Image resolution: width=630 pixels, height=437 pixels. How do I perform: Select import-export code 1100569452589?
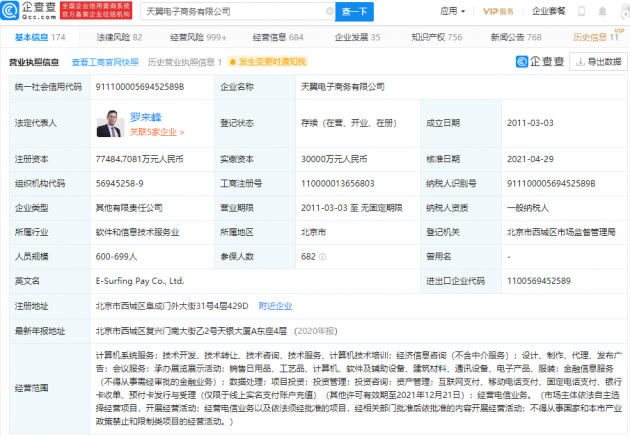tap(539, 281)
